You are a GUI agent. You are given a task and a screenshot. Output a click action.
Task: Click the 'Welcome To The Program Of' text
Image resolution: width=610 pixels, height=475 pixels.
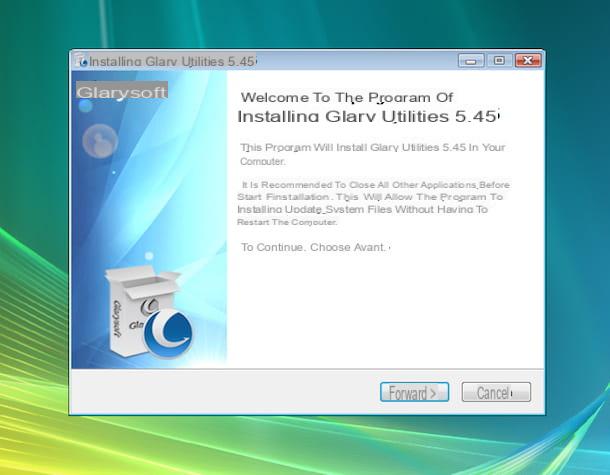click(x=347, y=97)
